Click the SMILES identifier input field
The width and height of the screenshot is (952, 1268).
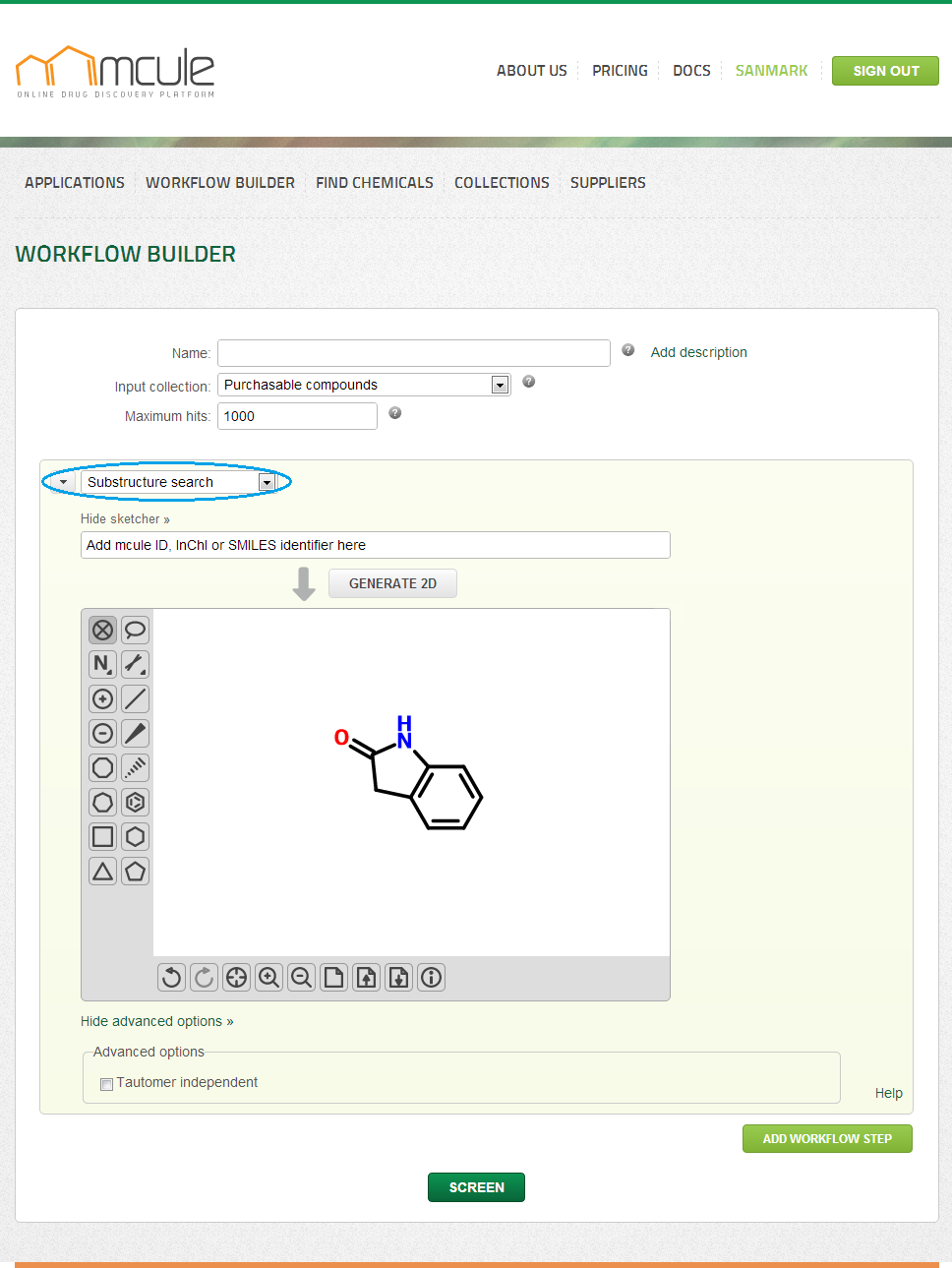point(375,545)
